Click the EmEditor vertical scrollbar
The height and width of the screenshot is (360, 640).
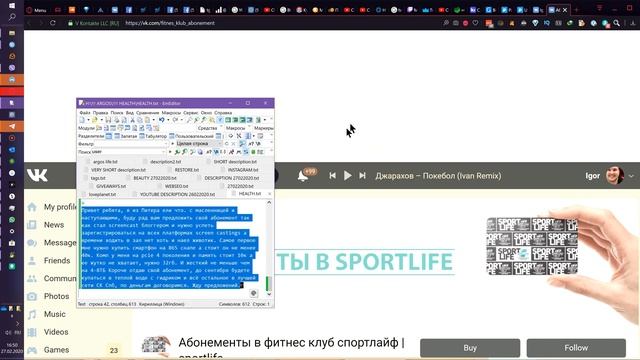click(x=269, y=248)
